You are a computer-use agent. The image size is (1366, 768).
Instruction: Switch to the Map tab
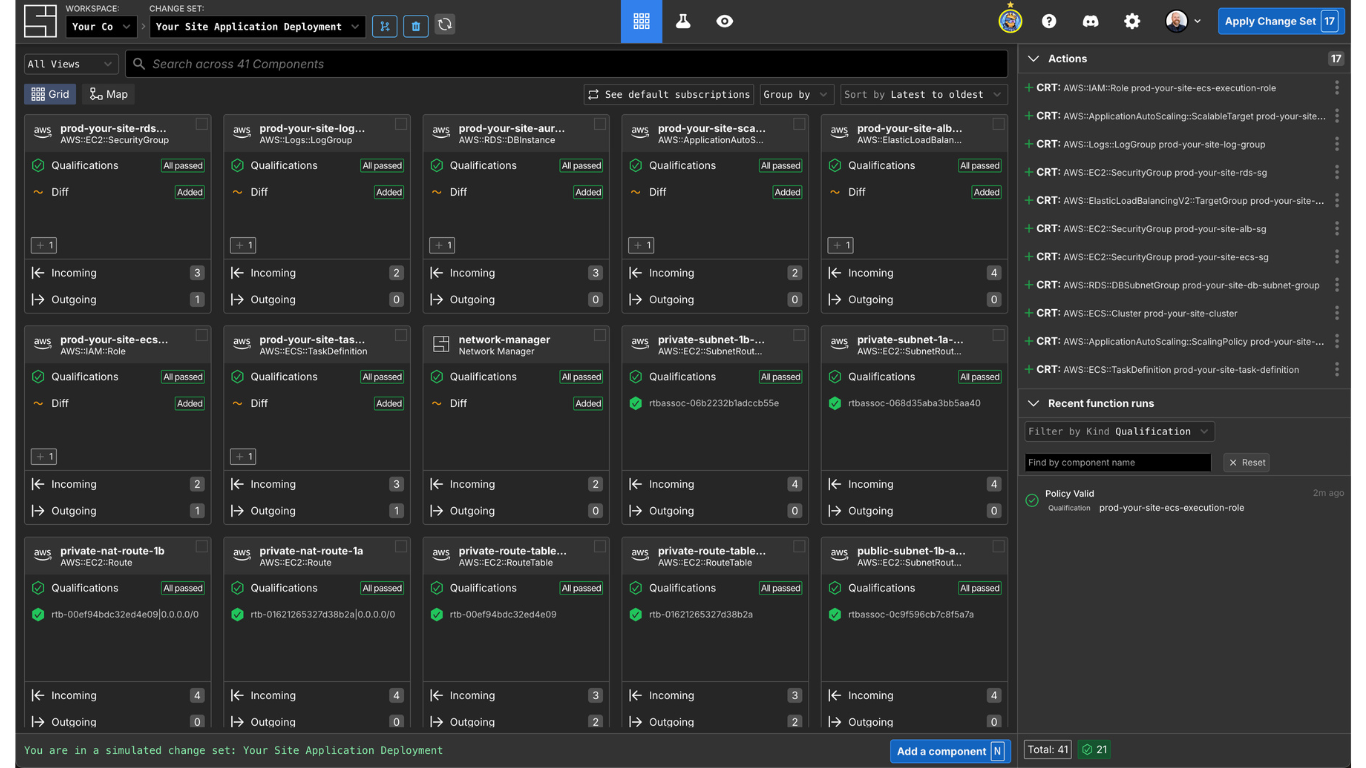coord(108,94)
